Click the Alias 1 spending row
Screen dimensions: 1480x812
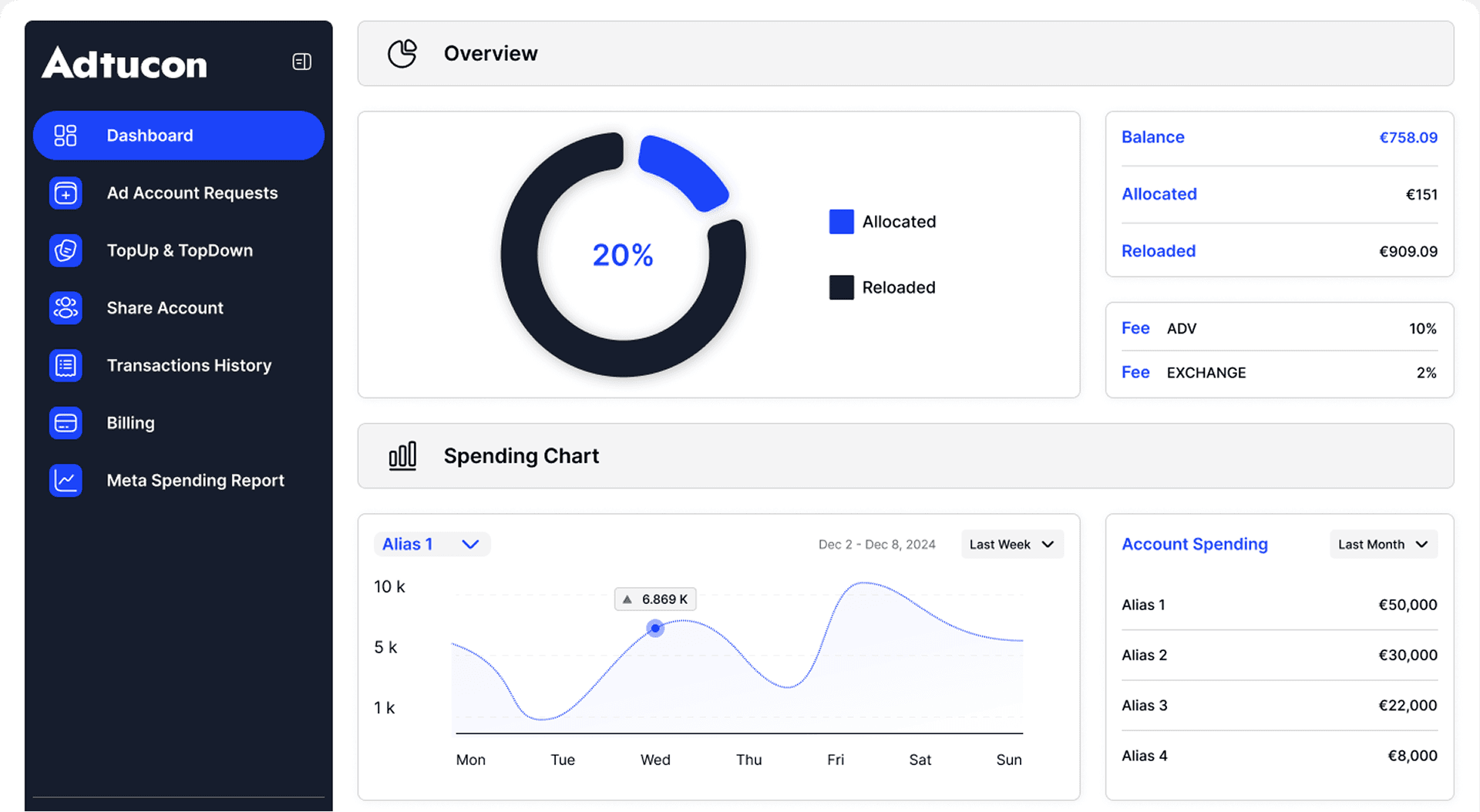pyautogui.click(x=1279, y=605)
